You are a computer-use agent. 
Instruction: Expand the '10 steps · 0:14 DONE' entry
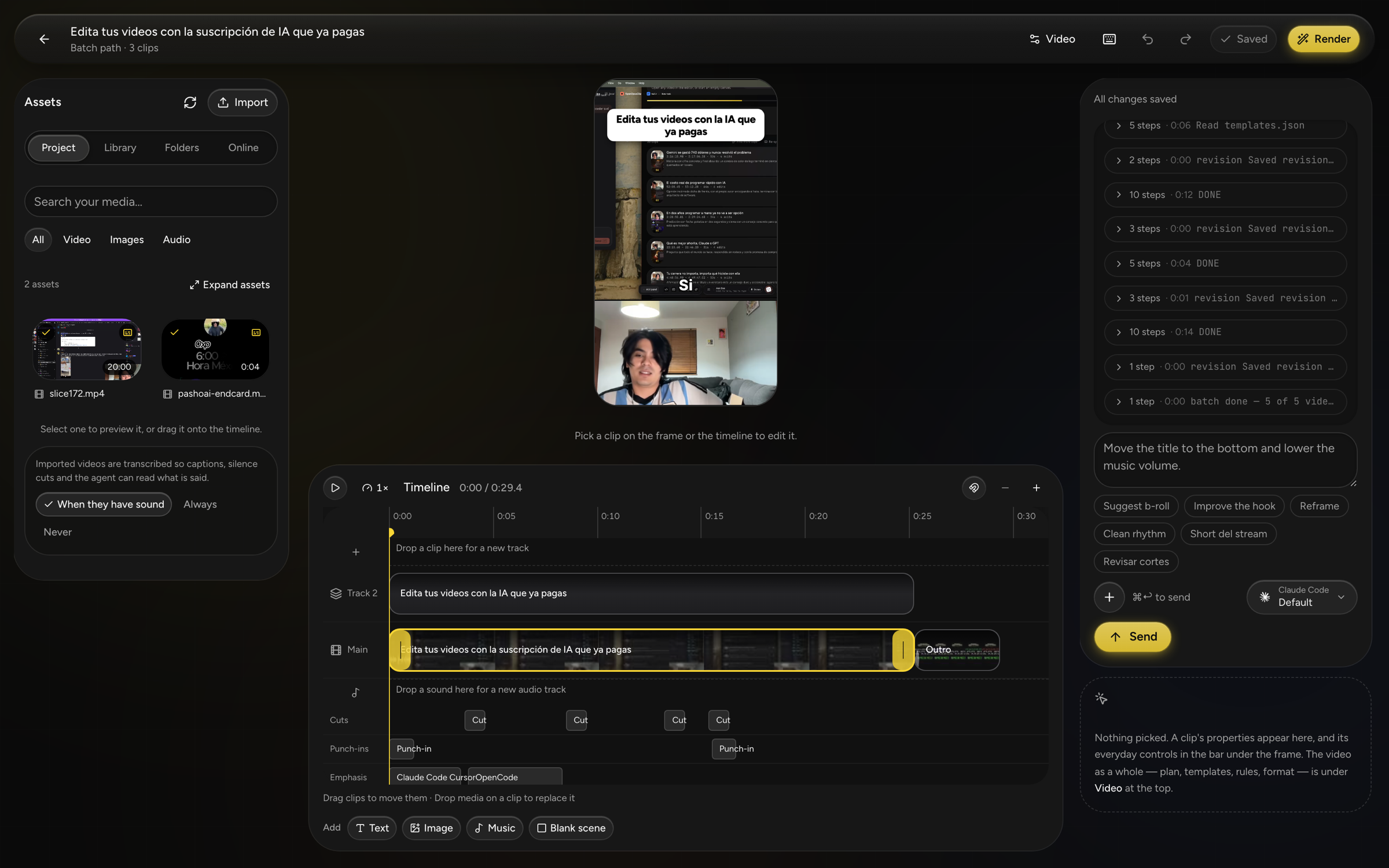(x=1225, y=332)
